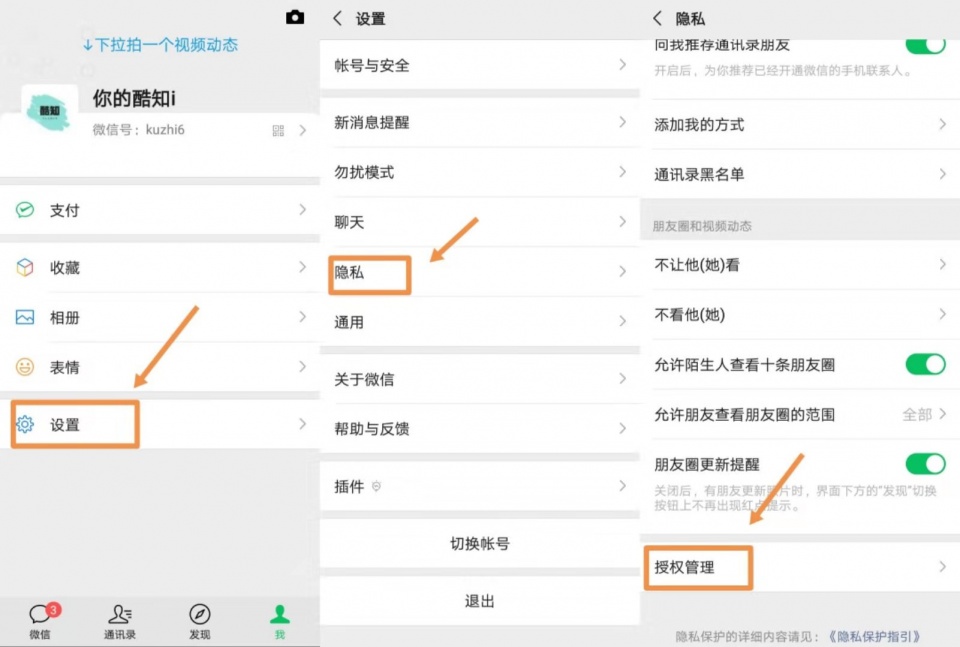The image size is (960, 647).
Task: Open the 帮助与反馈 entry
Action: 480,428
